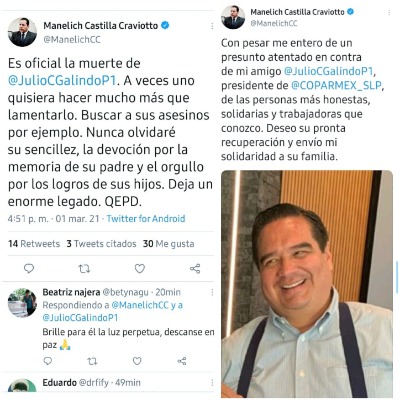Image resolution: width=400 pixels, height=400 pixels.
Task: Open the photo of smiling man in suspenders
Action: coord(307,284)
